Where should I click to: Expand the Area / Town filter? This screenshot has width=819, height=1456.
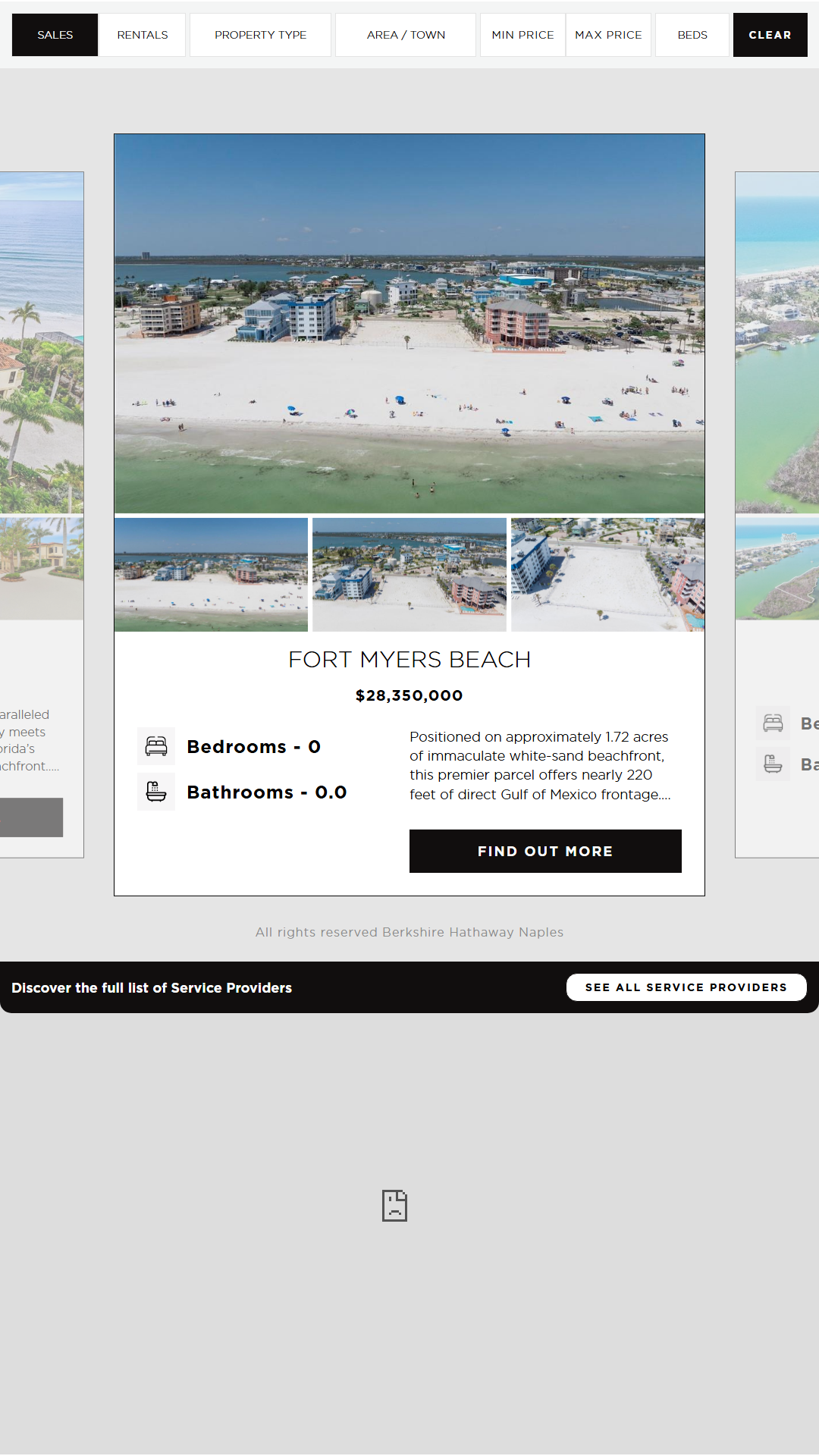pos(406,35)
